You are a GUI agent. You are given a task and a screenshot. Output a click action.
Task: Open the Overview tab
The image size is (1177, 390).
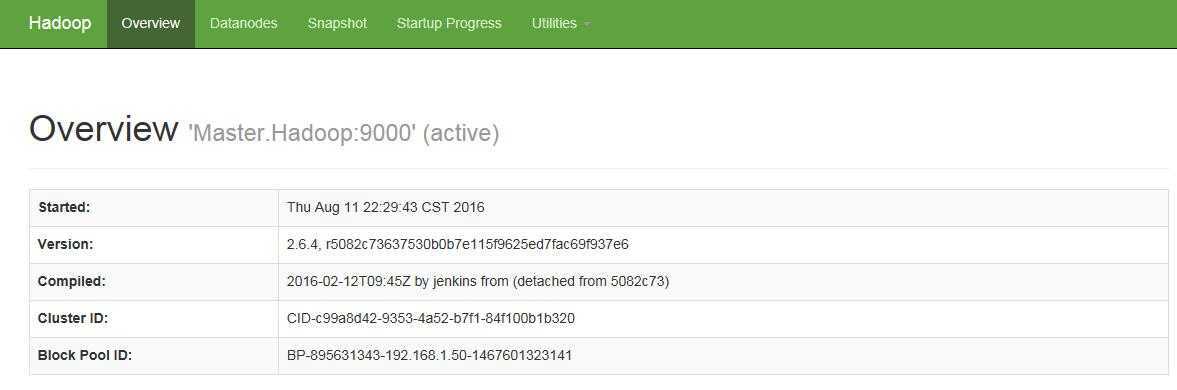pos(151,23)
